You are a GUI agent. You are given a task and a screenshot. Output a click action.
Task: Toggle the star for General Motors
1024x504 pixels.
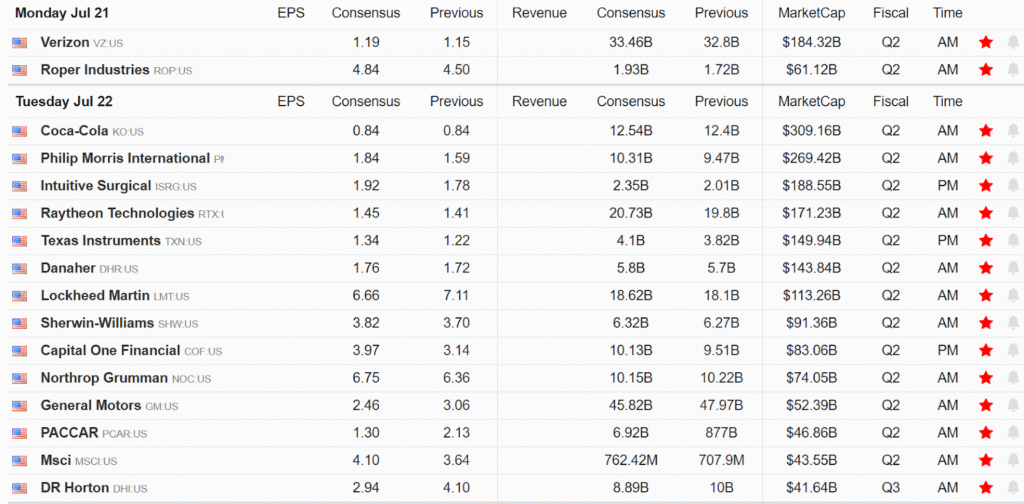point(985,405)
